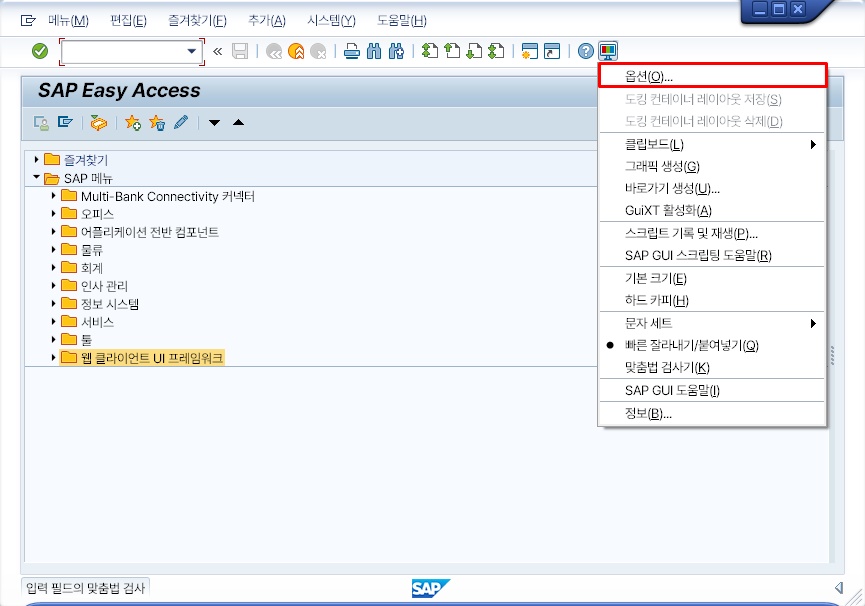Choose 스크립트 기록 및 재생(P)... entry
This screenshot has width=865, height=606.
(712, 234)
